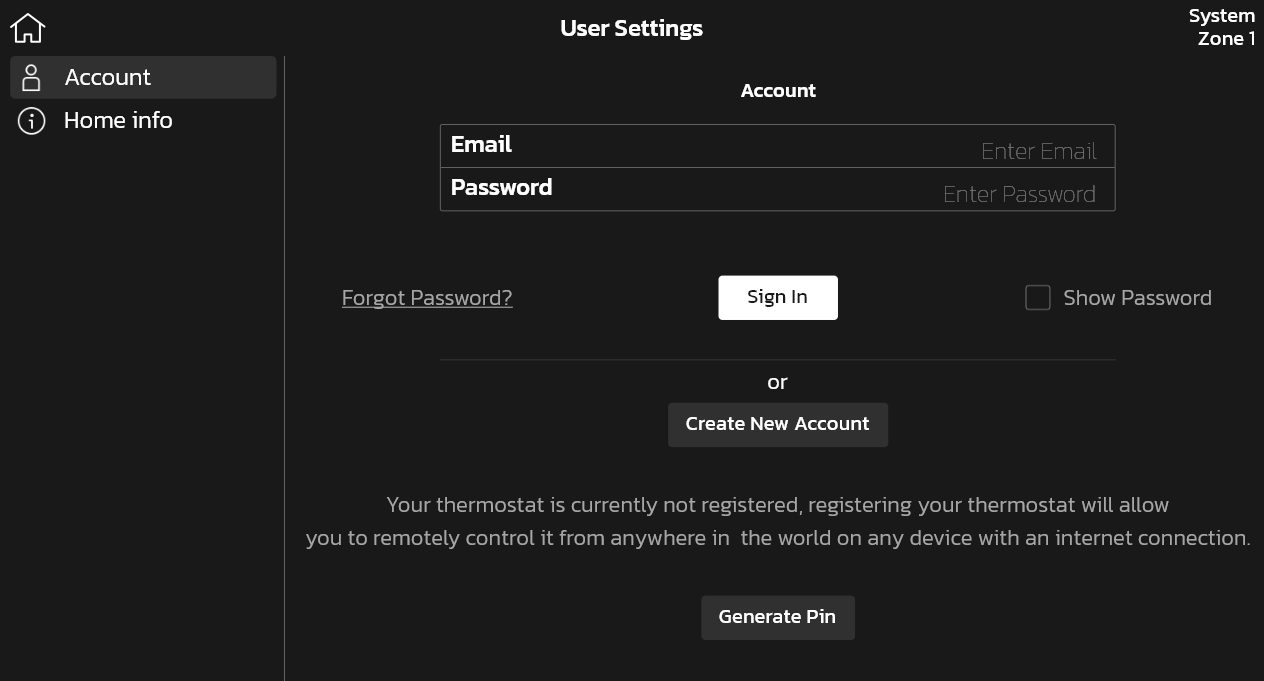
Task: Enable the Show Password checkbox
Action: pos(1038,298)
